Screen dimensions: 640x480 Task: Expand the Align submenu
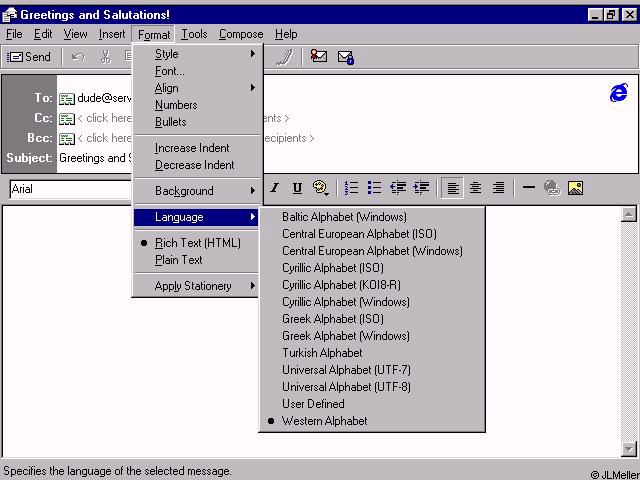pyautogui.click(x=196, y=88)
